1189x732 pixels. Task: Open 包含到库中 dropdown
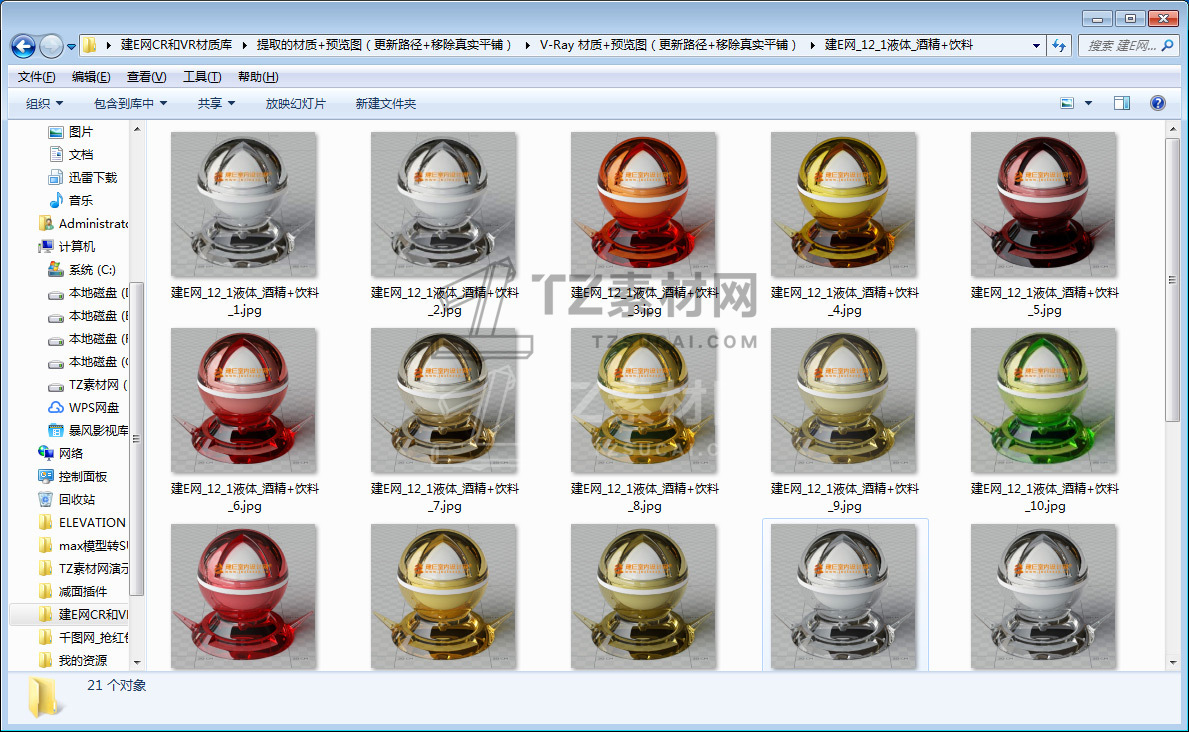[130, 103]
